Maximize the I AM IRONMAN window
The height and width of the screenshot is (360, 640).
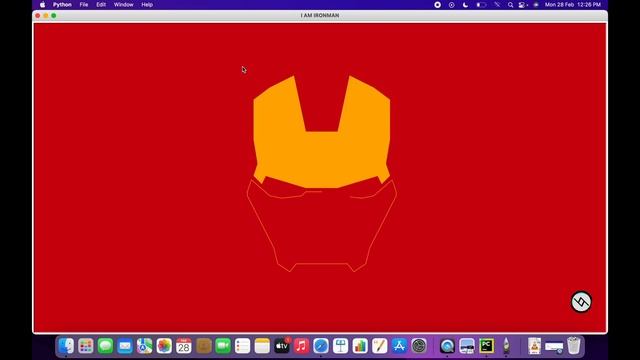point(54,16)
